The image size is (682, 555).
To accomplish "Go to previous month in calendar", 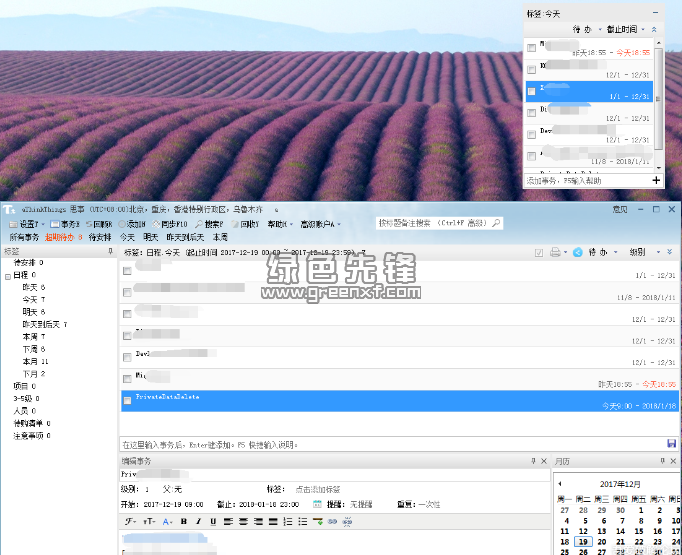I will (x=560, y=484).
